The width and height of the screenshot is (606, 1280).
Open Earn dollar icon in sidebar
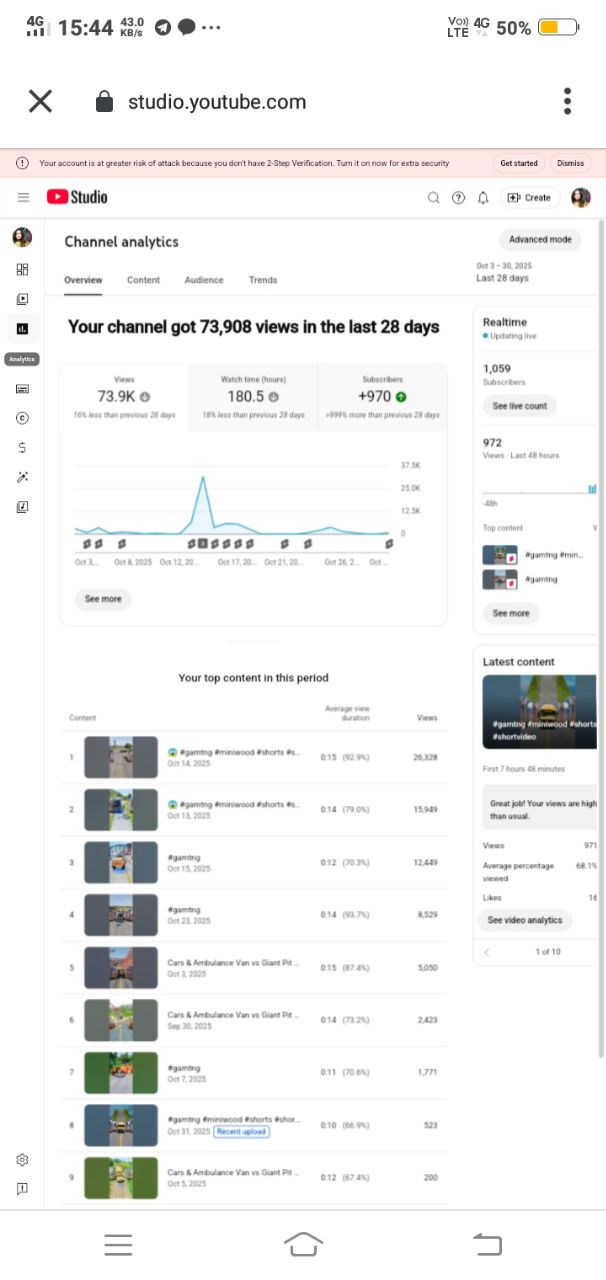(x=22, y=447)
